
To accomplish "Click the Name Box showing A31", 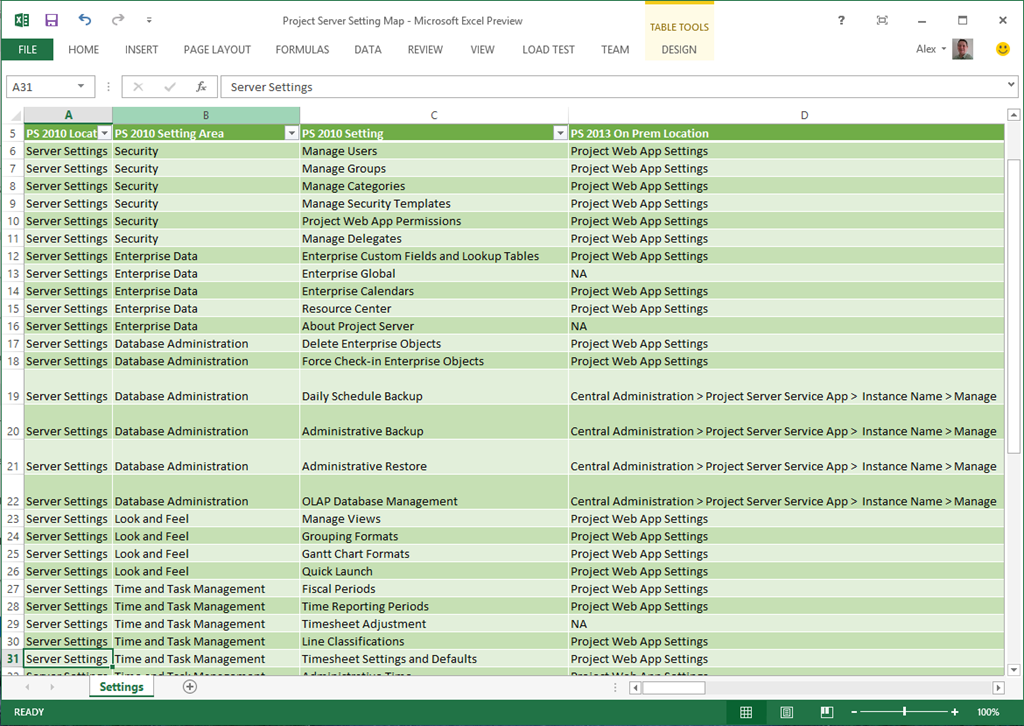I will pos(42,87).
